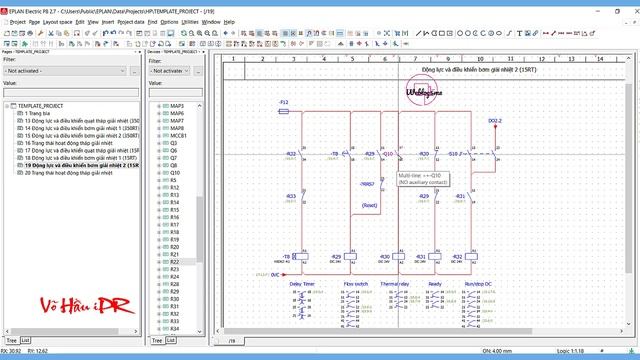
Task: Click the first toolbar icon, New project
Action: coord(7,33)
